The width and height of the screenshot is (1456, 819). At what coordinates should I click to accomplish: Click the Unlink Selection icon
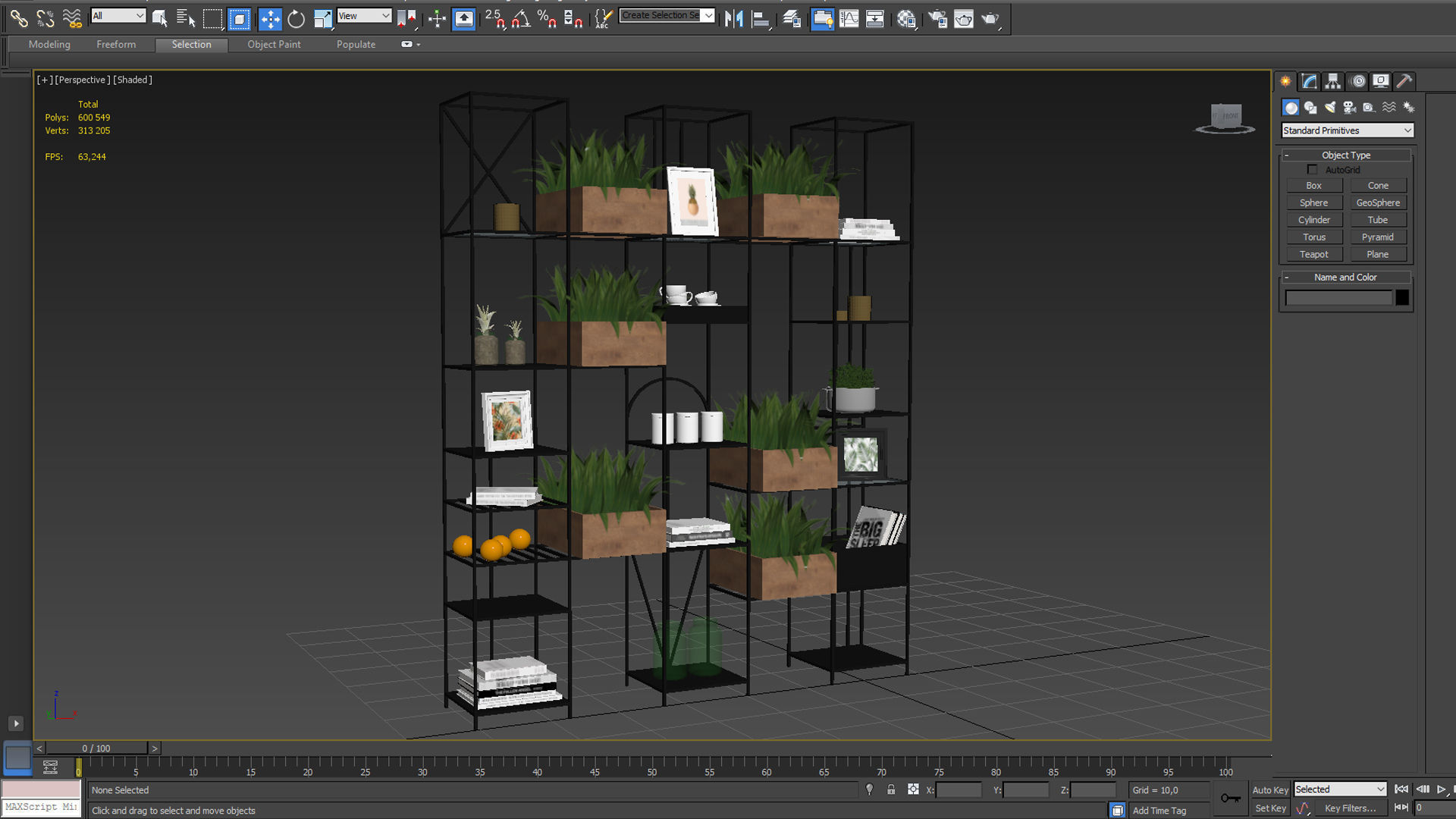(45, 18)
